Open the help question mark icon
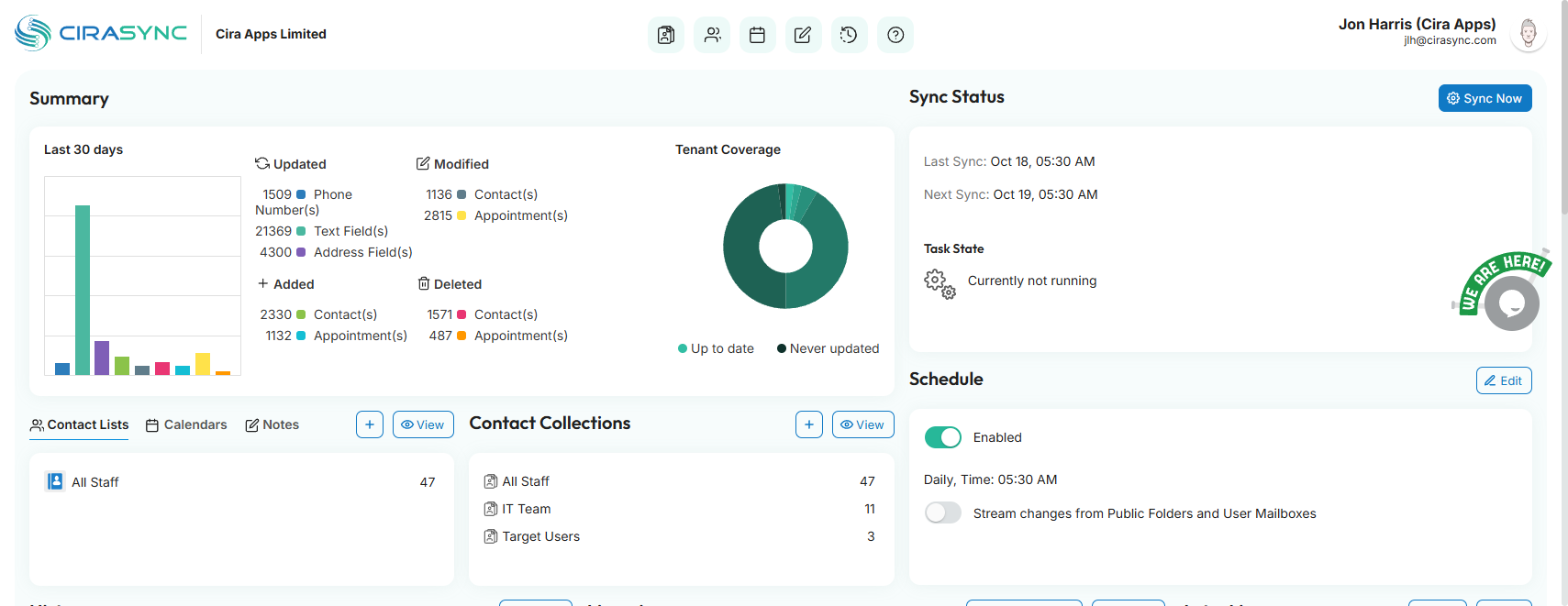 tap(895, 35)
